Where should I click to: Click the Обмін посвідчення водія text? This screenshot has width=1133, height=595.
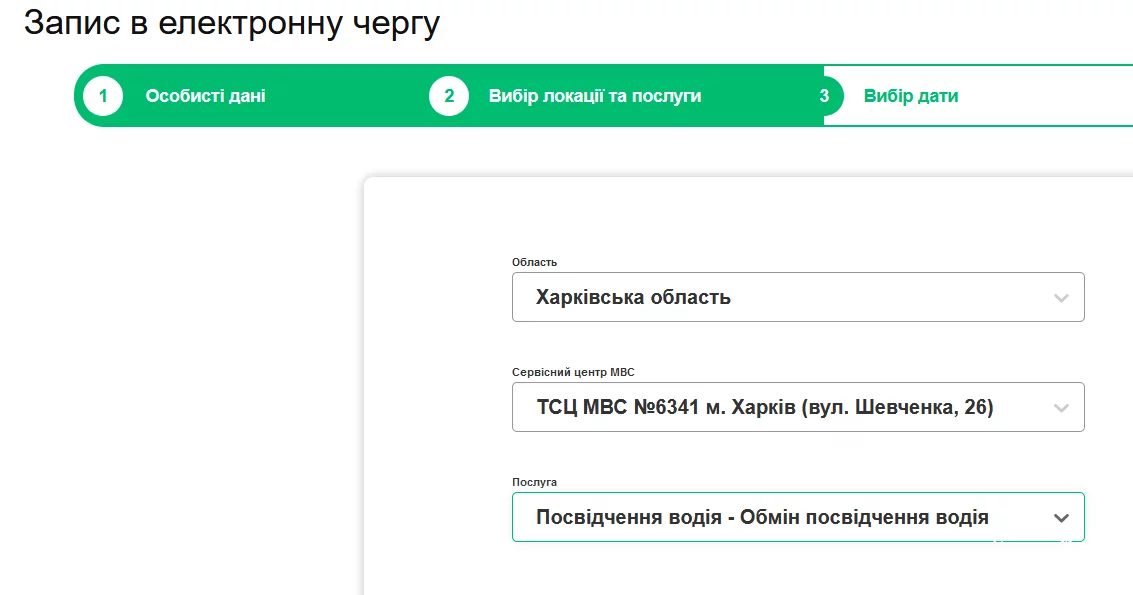tap(864, 518)
